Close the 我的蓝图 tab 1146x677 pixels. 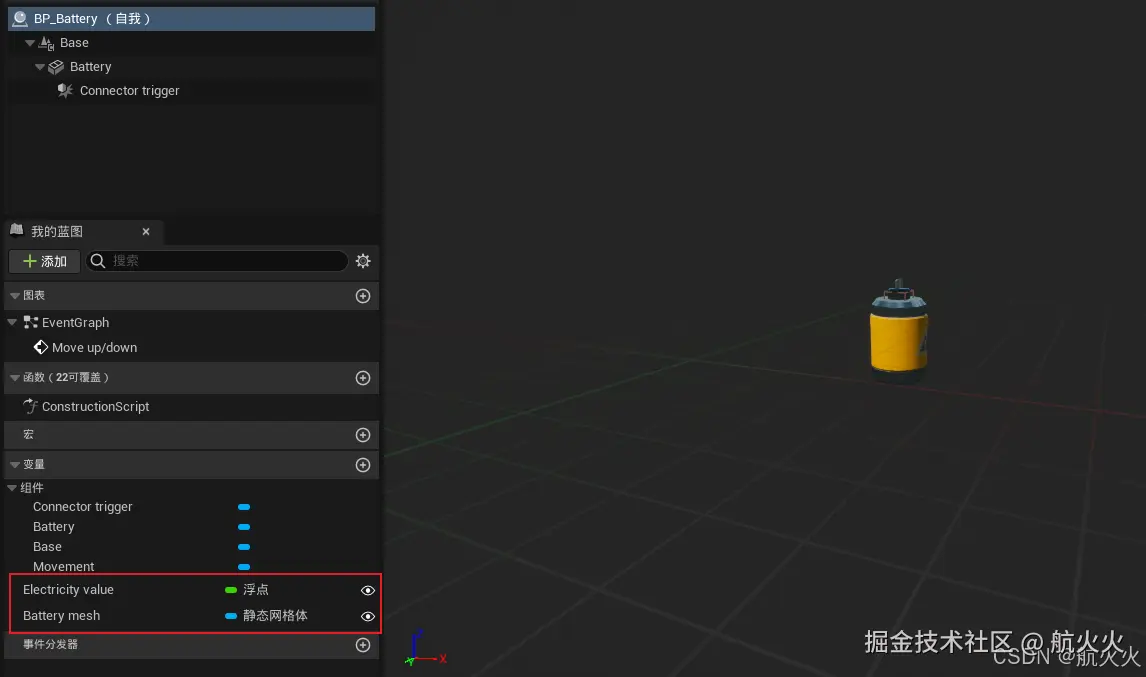[145, 231]
